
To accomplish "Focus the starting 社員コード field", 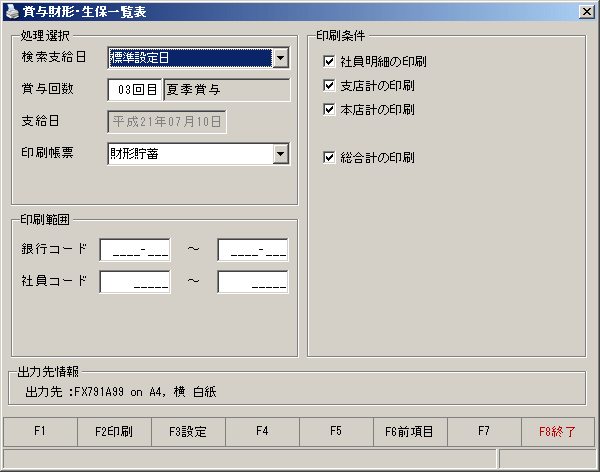I will (135, 282).
